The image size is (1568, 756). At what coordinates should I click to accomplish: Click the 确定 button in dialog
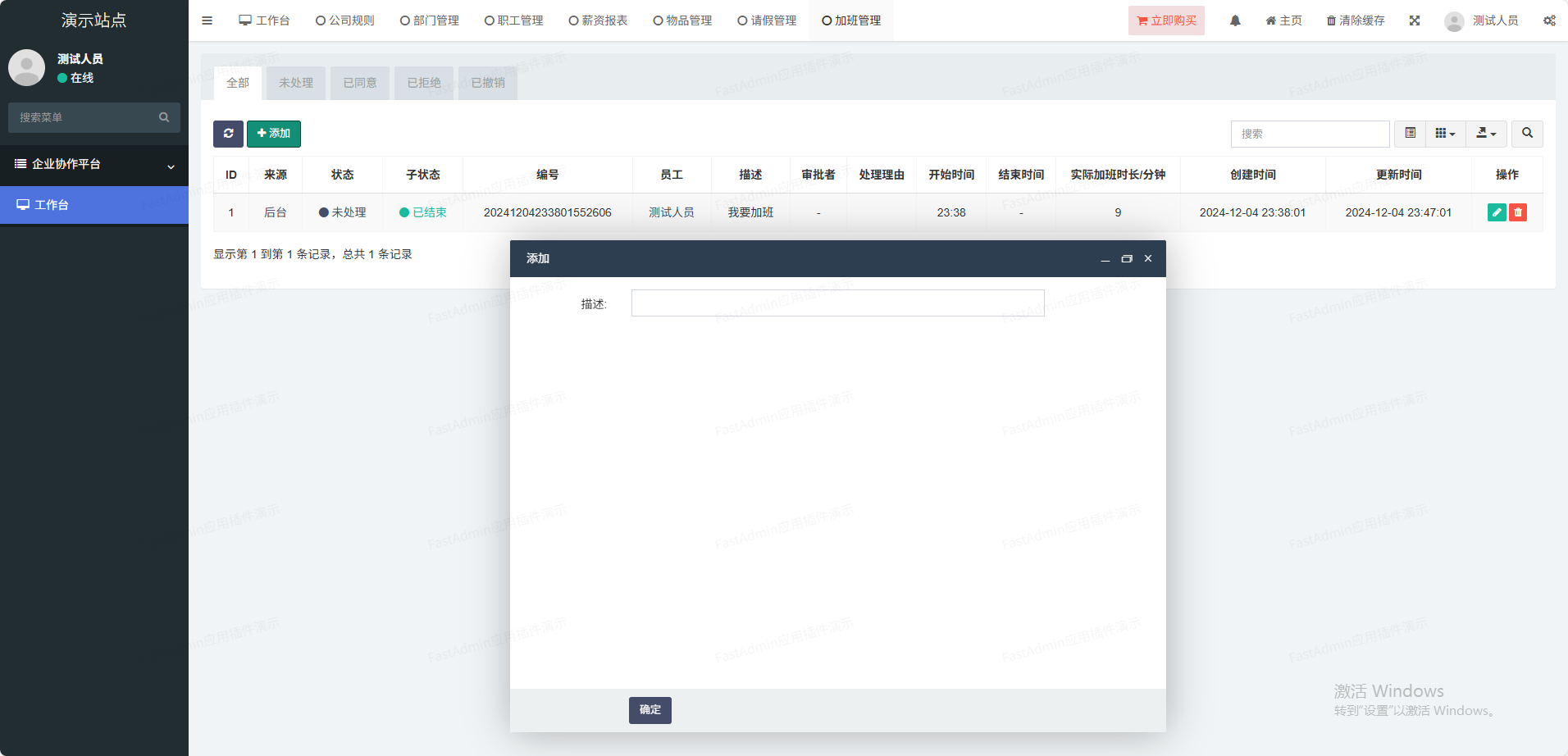click(650, 710)
